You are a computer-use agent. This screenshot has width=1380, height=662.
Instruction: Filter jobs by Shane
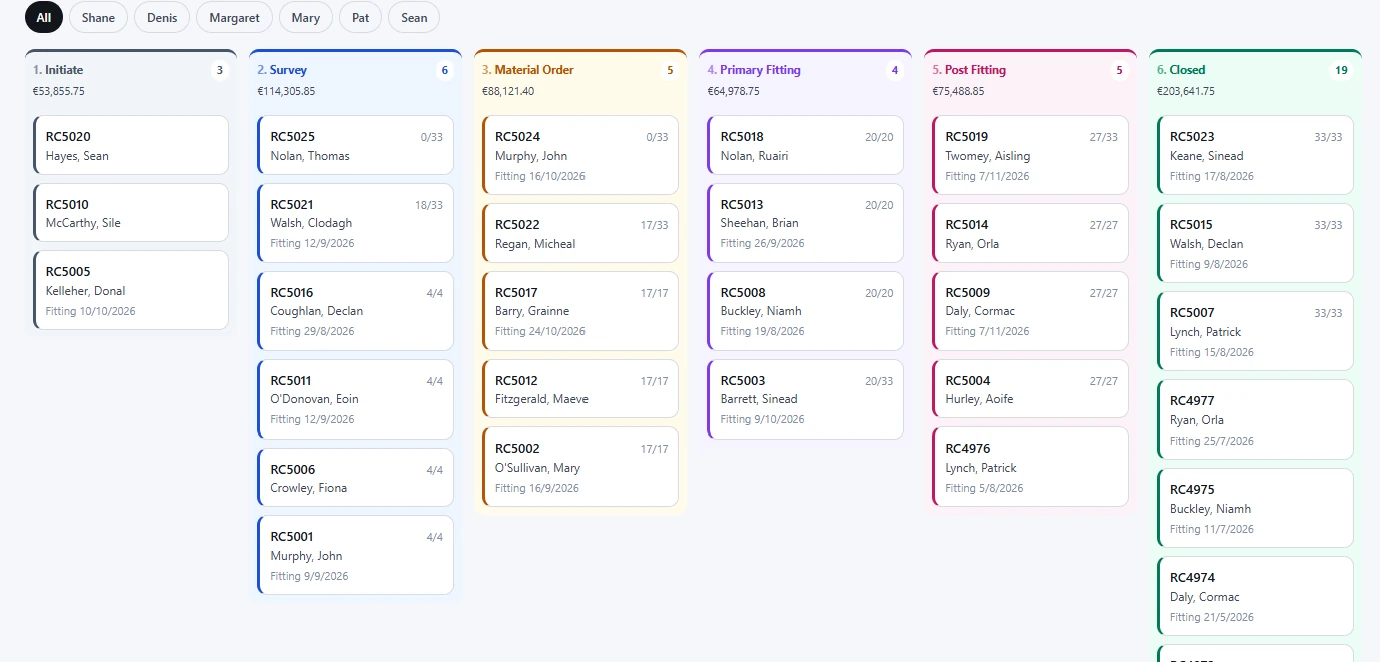pyautogui.click(x=98, y=17)
